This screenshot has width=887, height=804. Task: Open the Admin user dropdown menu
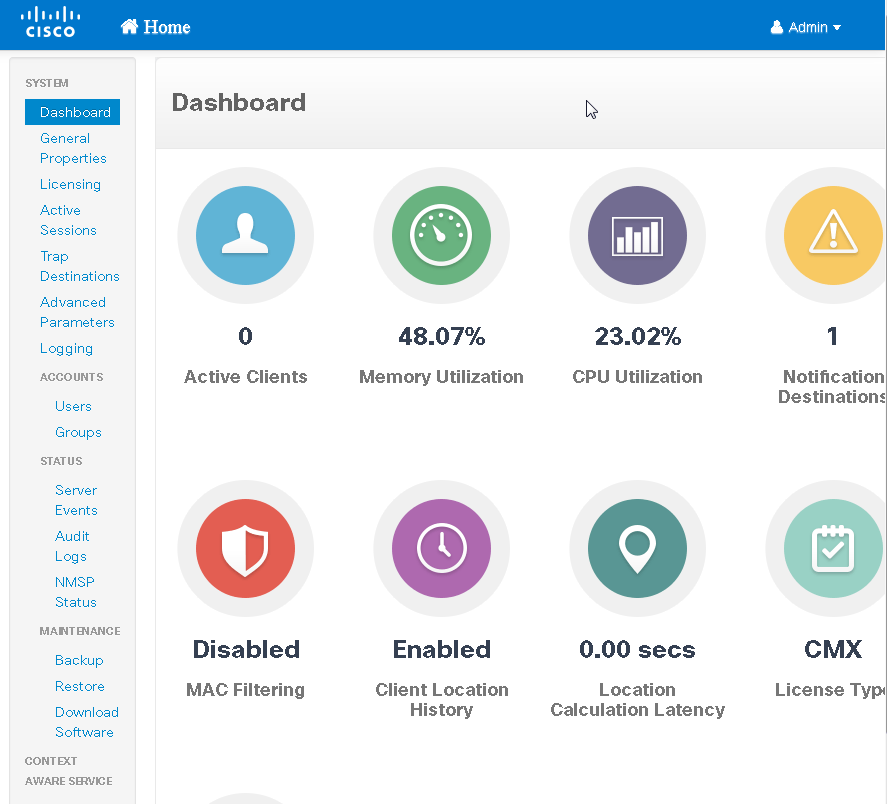tap(805, 27)
